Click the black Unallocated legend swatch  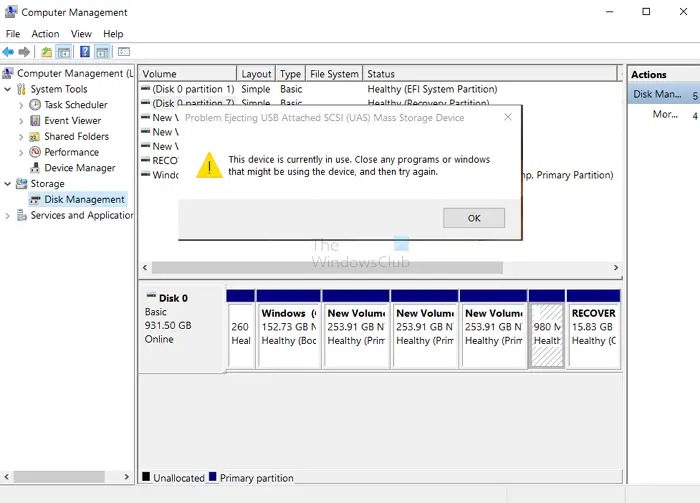coord(146,477)
